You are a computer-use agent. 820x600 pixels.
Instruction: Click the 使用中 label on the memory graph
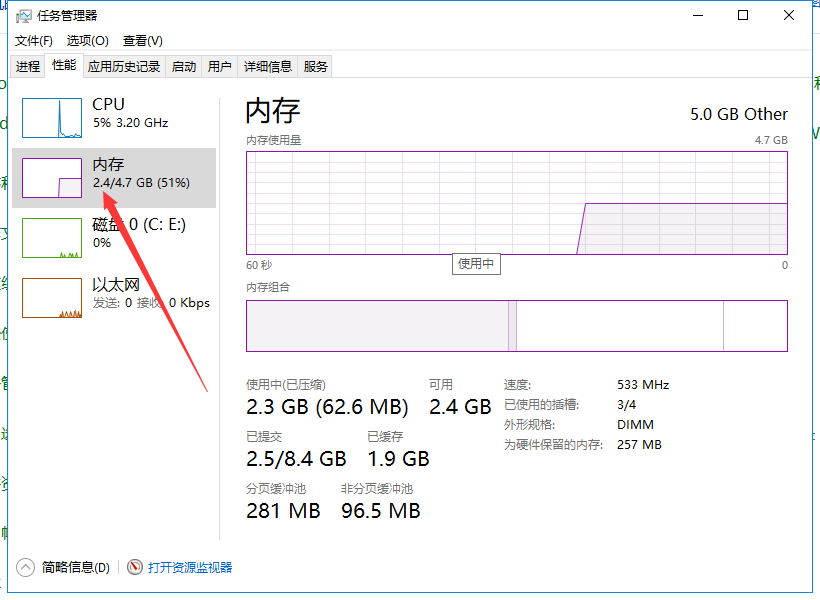tap(476, 264)
